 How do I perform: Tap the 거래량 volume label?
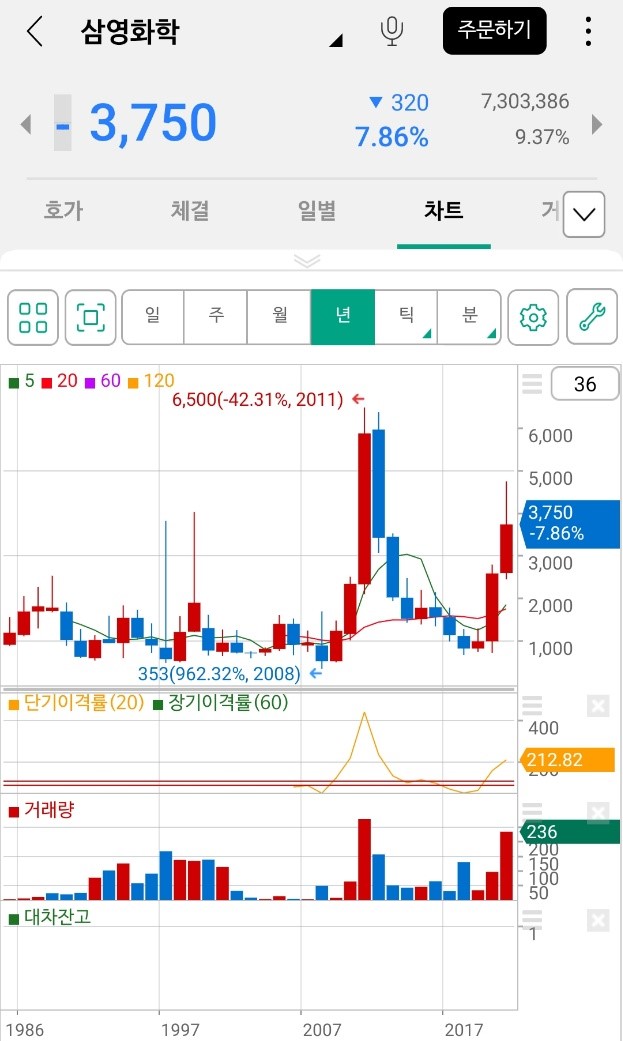click(41, 810)
